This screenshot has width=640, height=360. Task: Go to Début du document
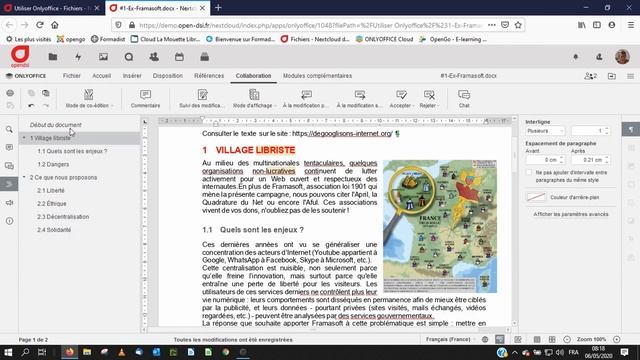(x=56, y=125)
